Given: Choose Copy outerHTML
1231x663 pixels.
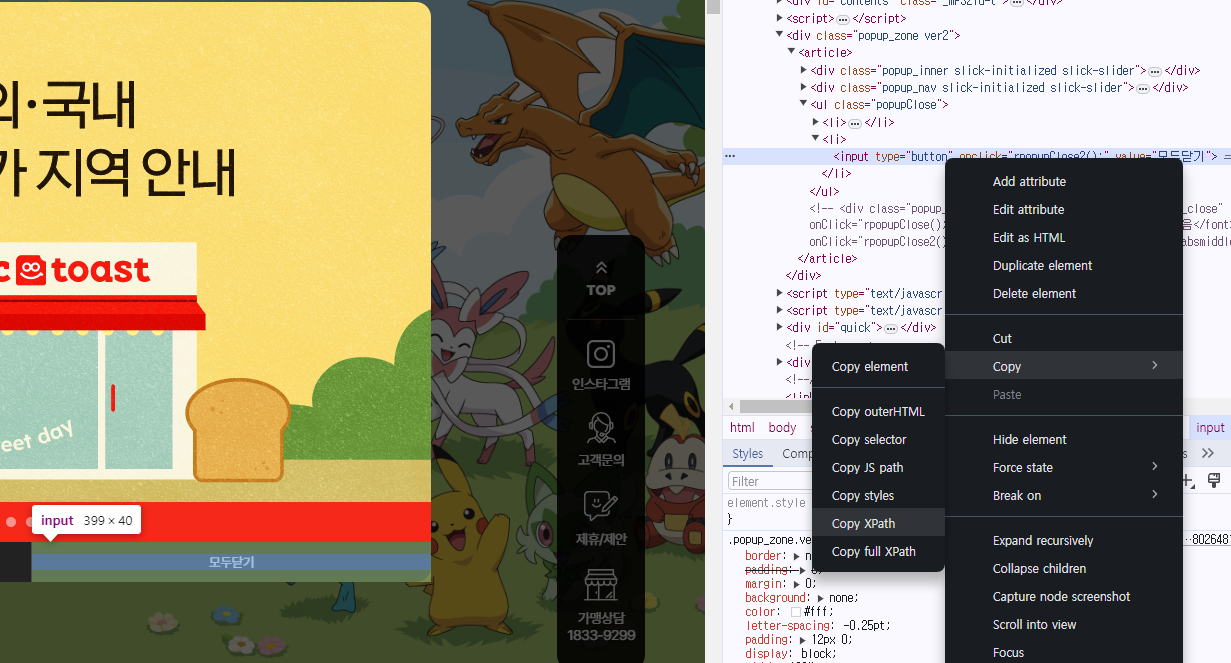Looking at the screenshot, I should 879,411.
